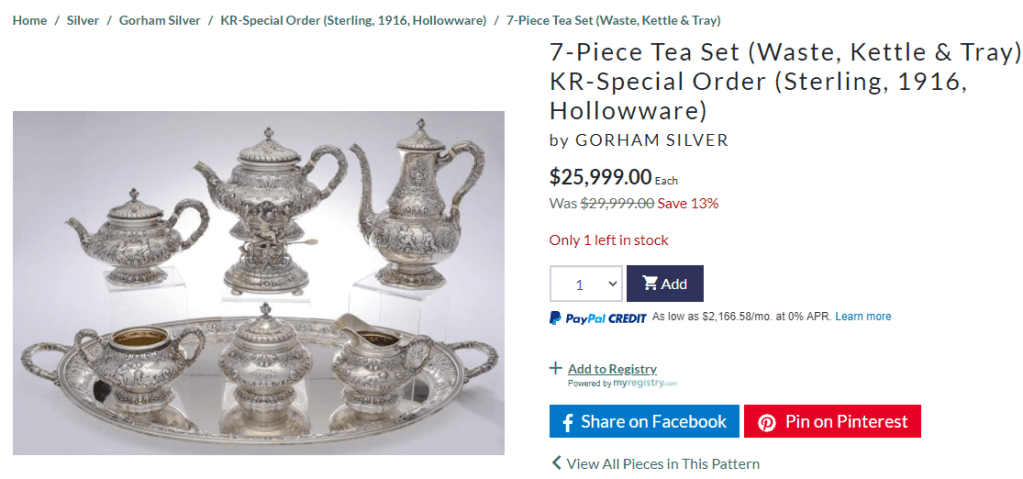This screenshot has width=1023, height=479.
Task: Click the tea set product photo
Action: tap(258, 283)
